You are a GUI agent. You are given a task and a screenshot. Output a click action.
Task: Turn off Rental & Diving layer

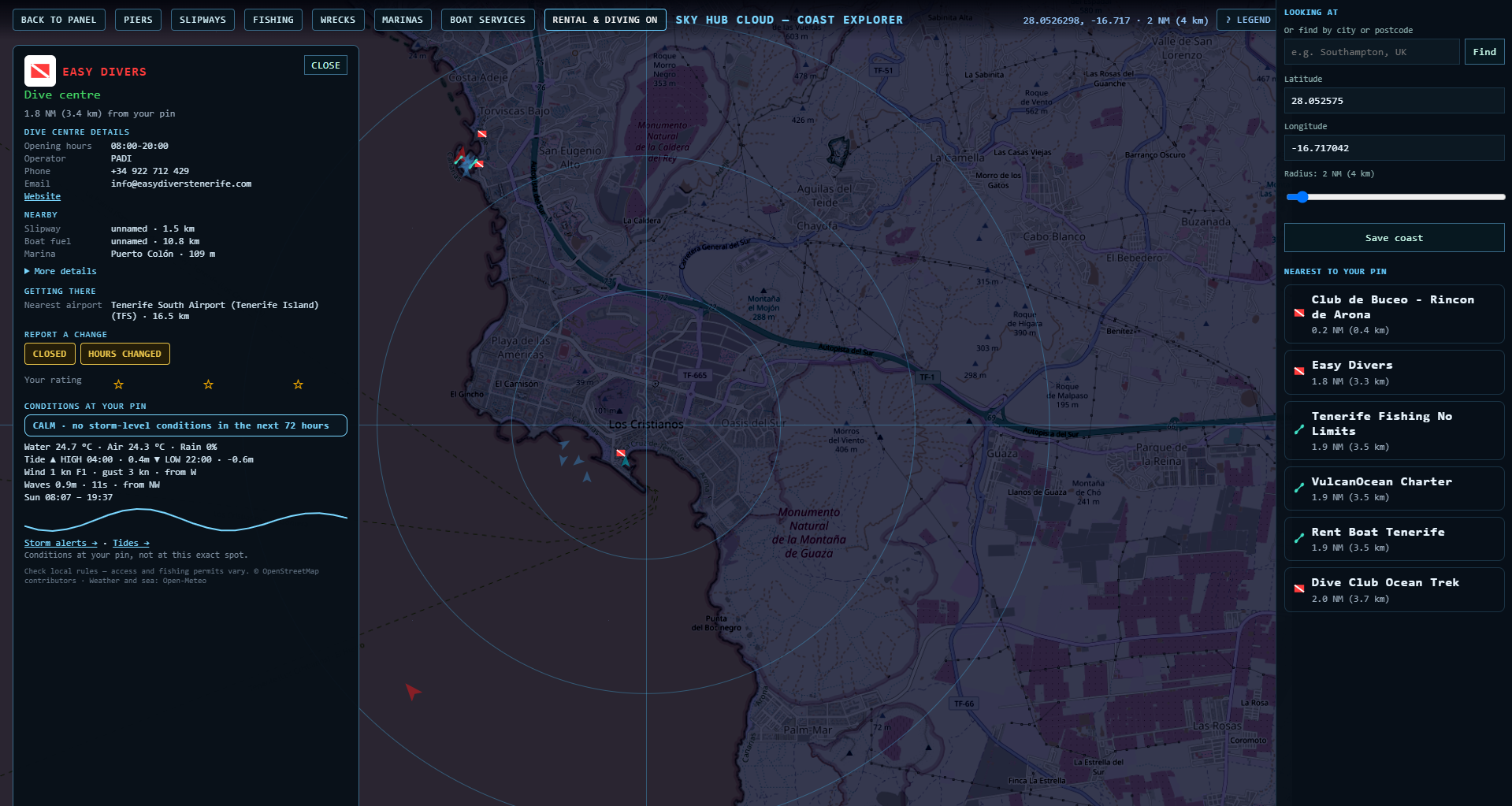click(x=605, y=20)
